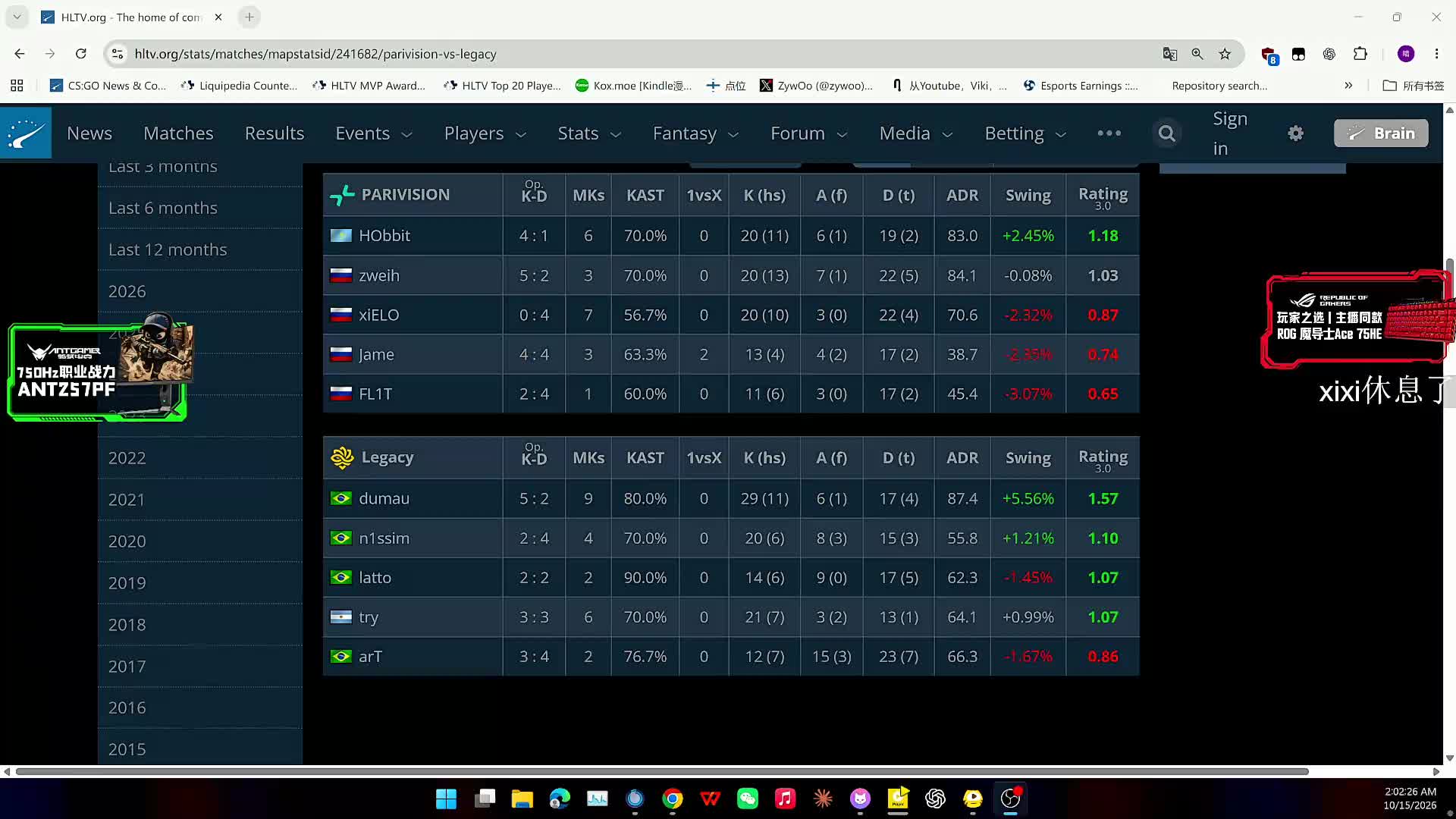Viewport: 1456px width, 819px height.
Task: Click the site info icon beside the URL
Action: 117,54
